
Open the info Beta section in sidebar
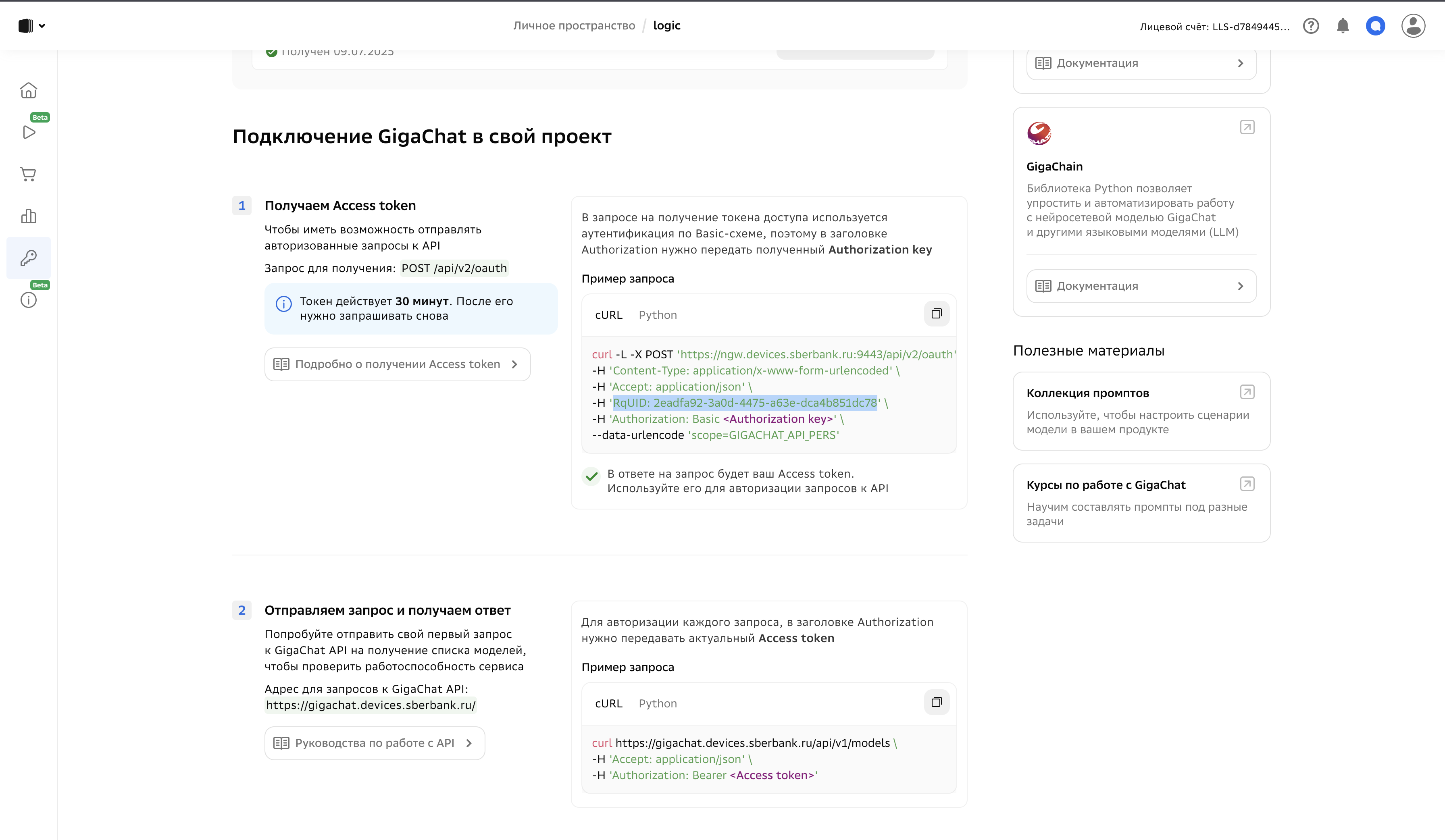[28, 299]
